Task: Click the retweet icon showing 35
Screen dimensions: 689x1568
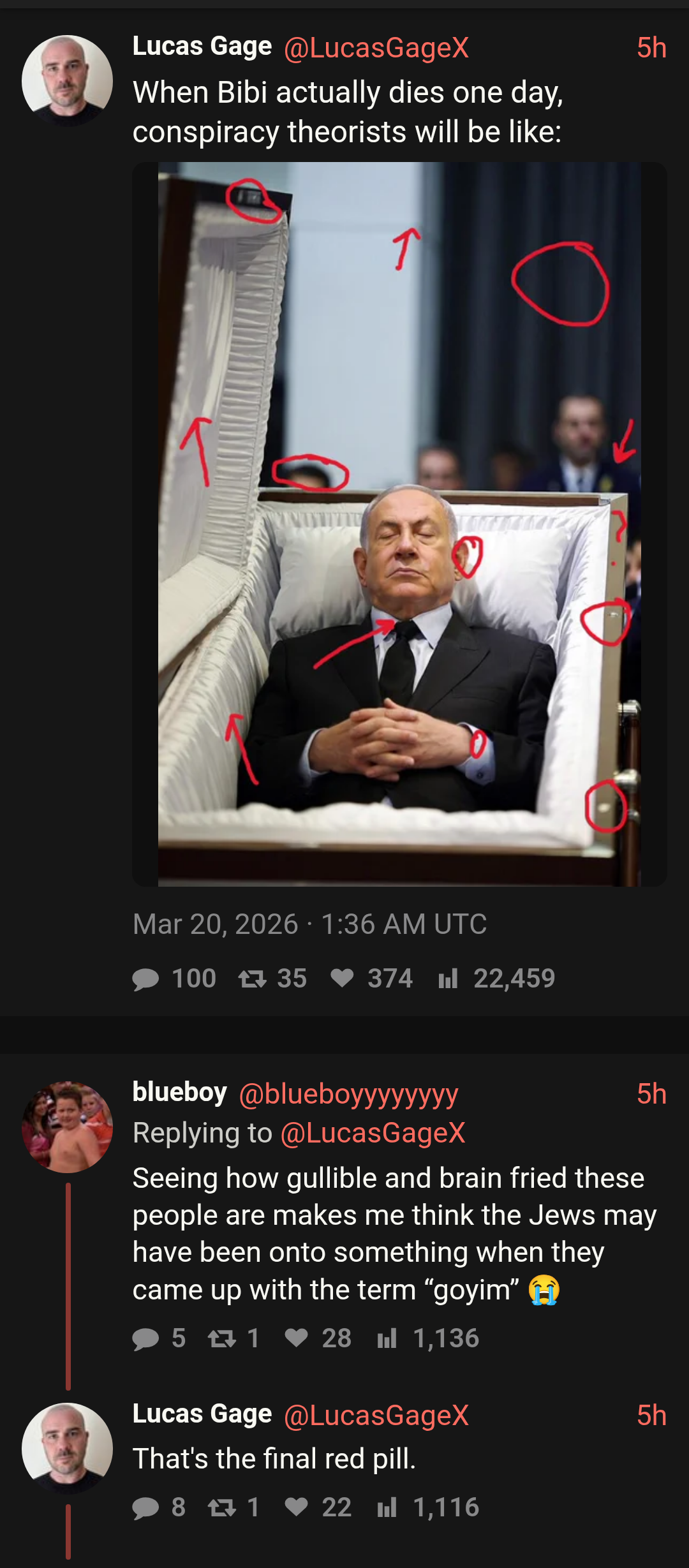Action: click(252, 979)
